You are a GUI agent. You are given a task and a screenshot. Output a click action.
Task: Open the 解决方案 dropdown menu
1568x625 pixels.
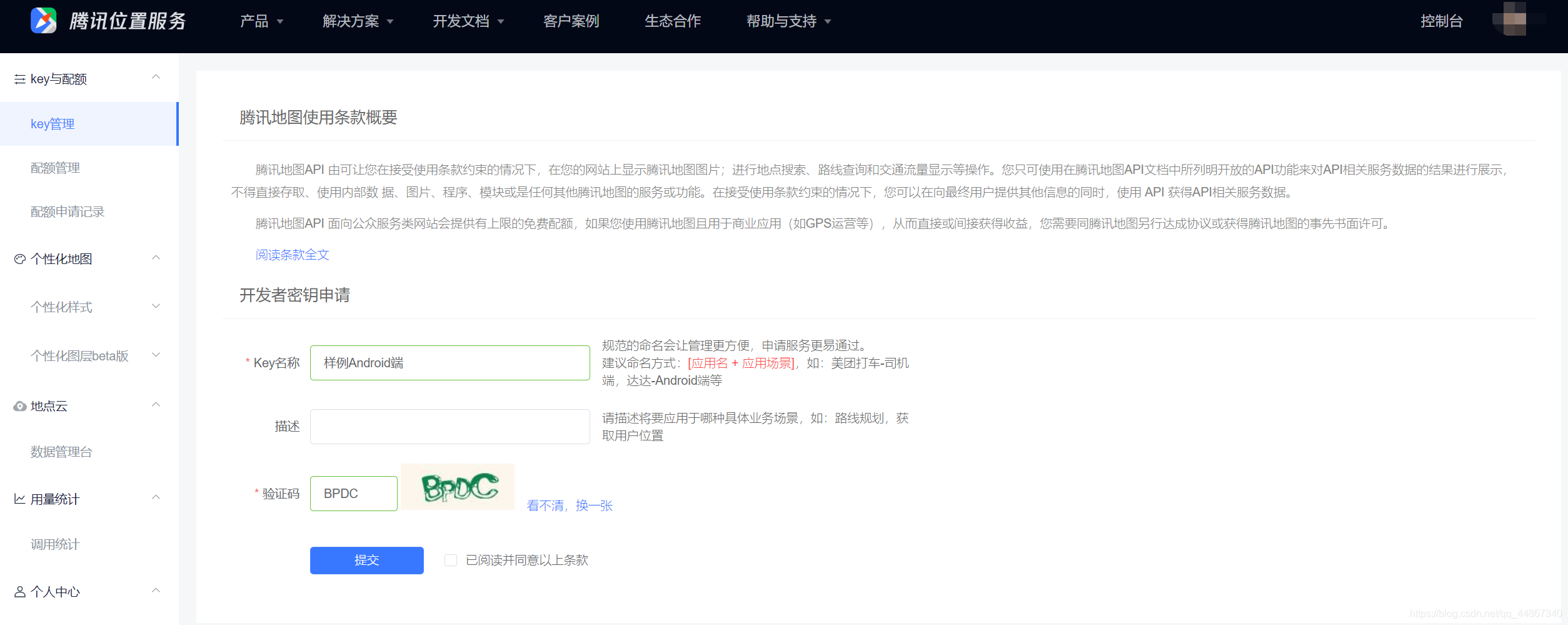[x=358, y=21]
